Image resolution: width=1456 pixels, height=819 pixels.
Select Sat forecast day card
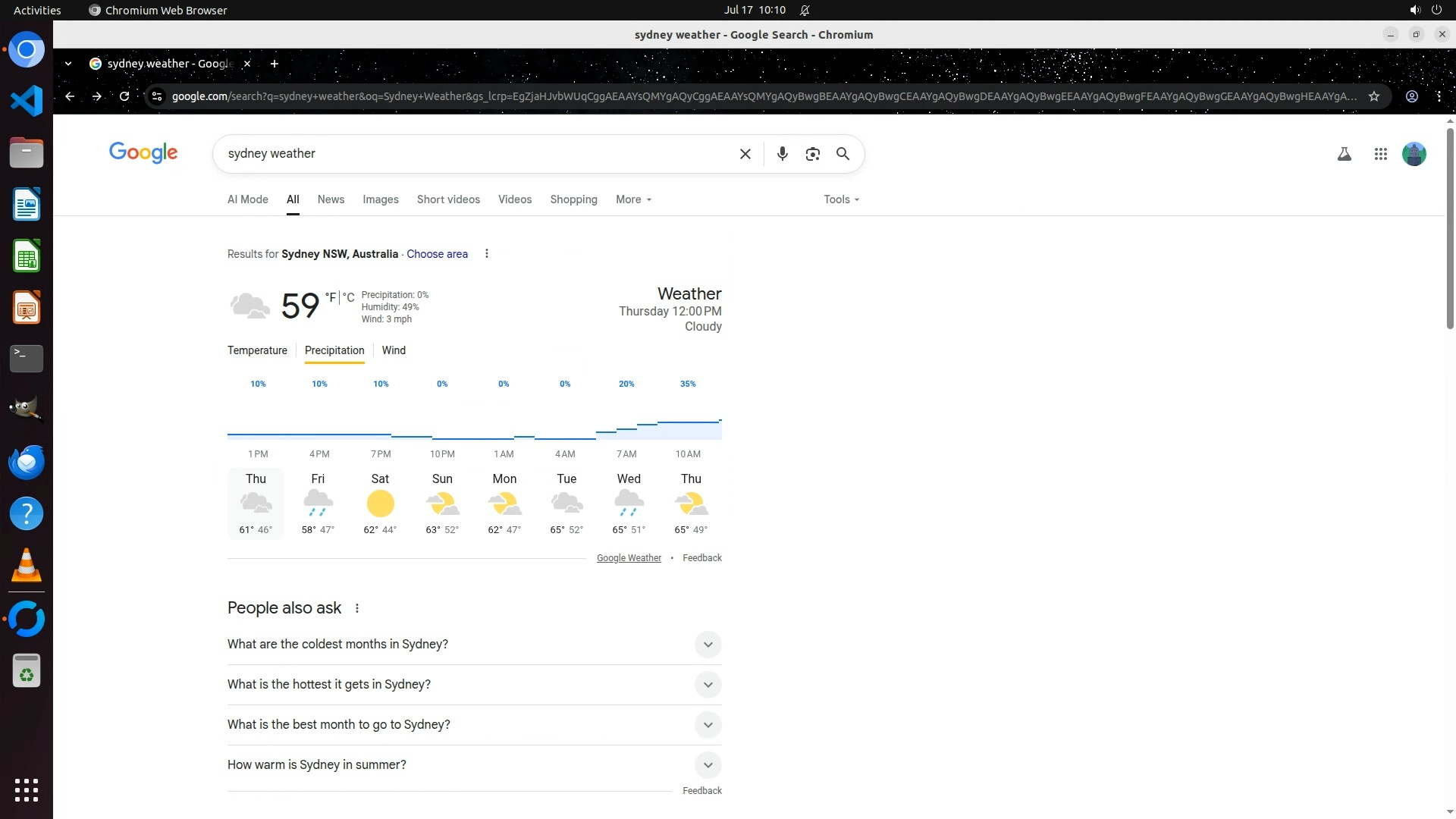pyautogui.click(x=380, y=504)
